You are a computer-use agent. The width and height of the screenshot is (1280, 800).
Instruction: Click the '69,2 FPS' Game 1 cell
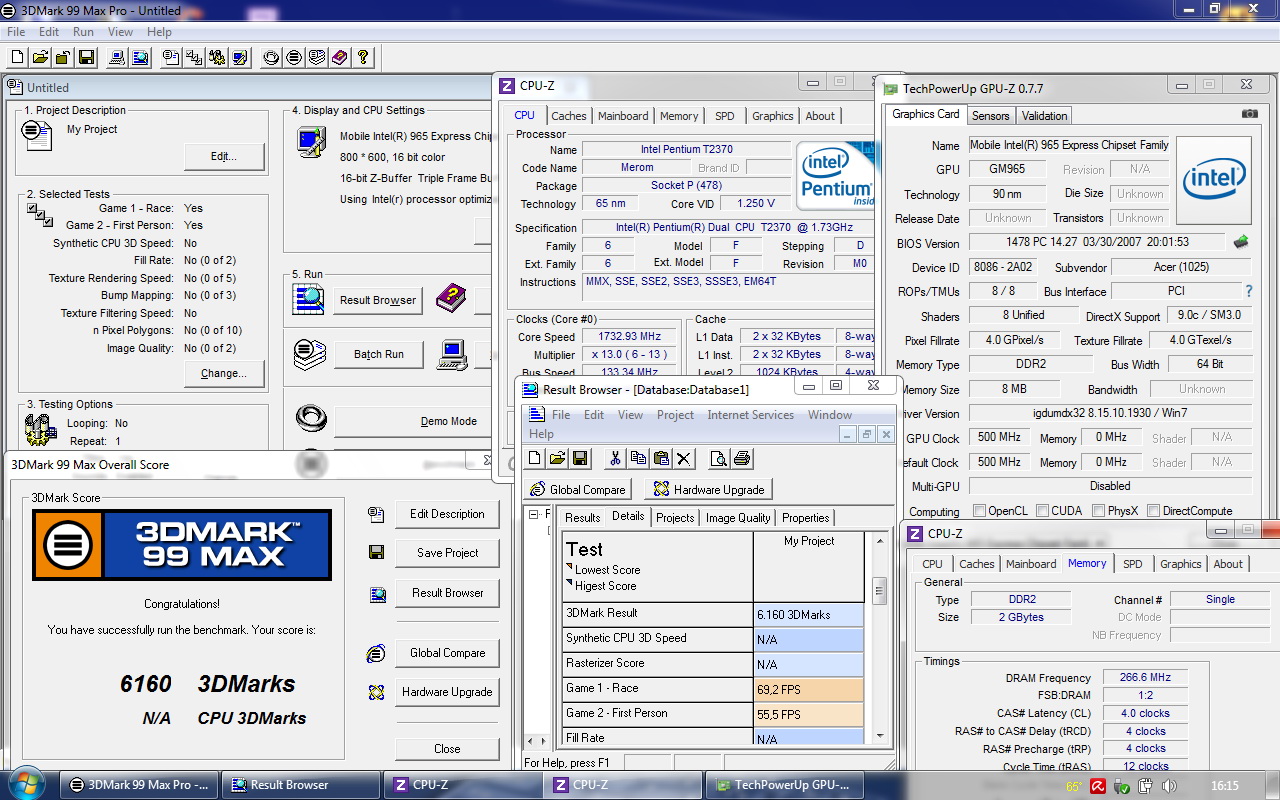(808, 690)
